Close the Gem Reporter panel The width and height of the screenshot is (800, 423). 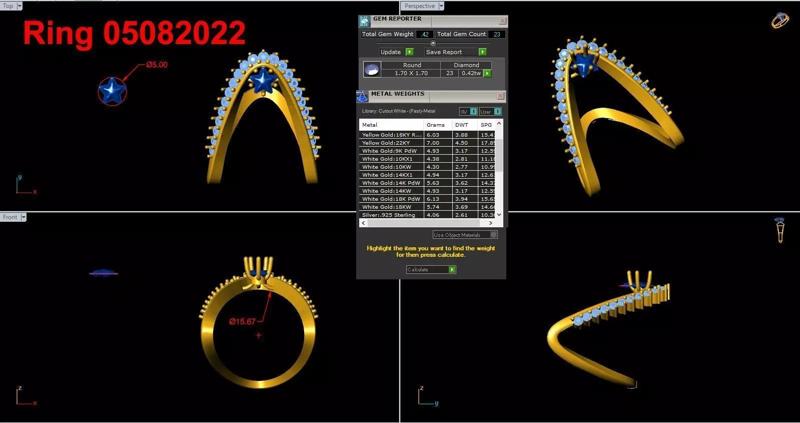point(502,21)
